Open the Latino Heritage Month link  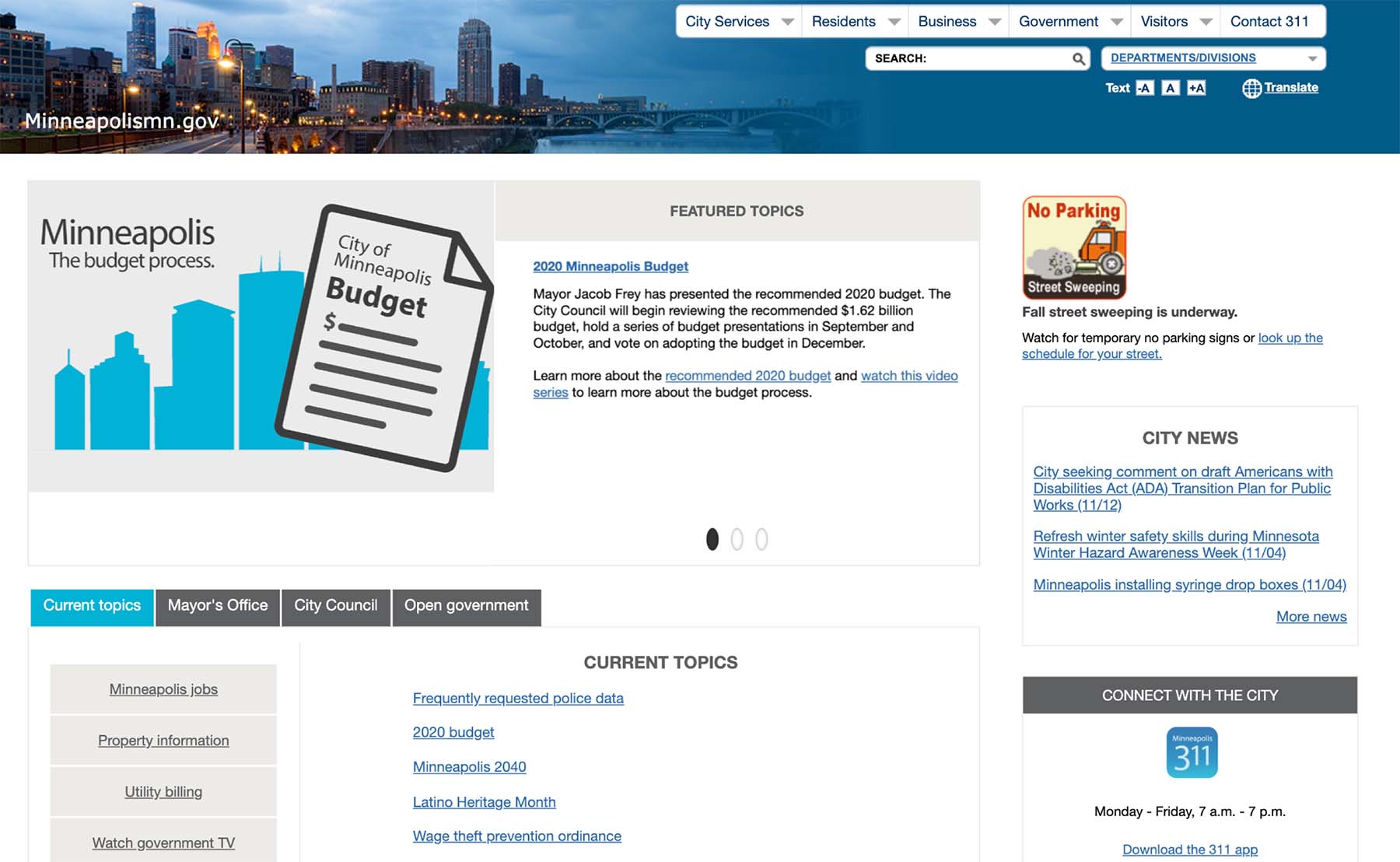point(484,802)
